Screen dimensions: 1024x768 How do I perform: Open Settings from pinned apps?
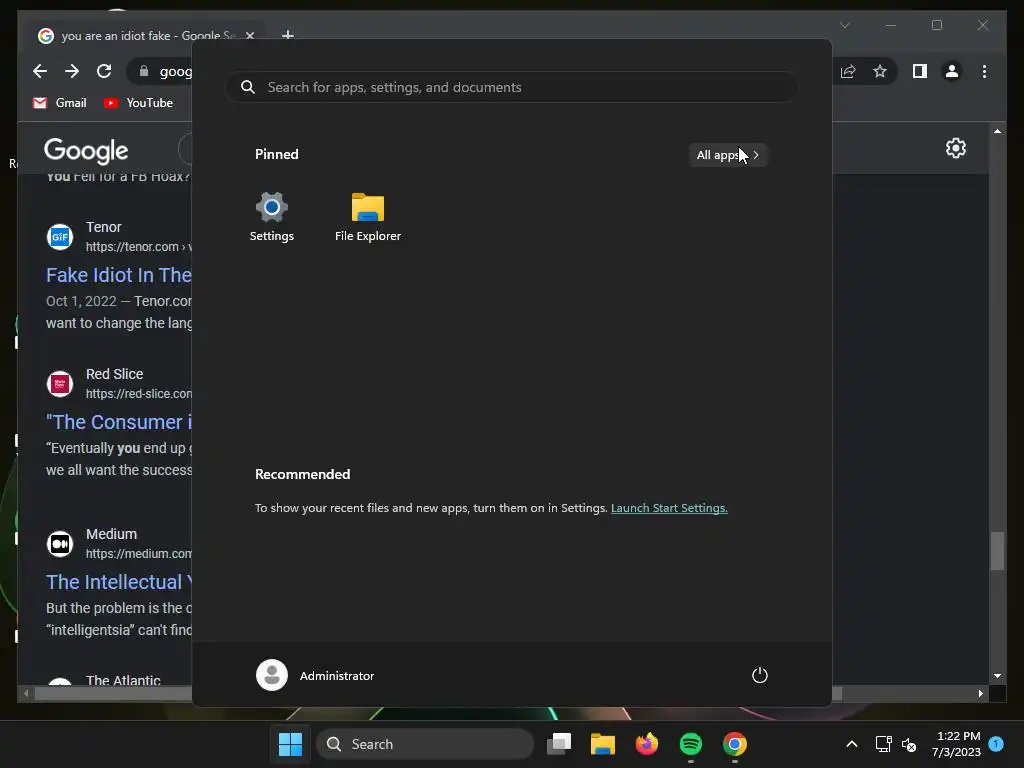click(x=272, y=217)
